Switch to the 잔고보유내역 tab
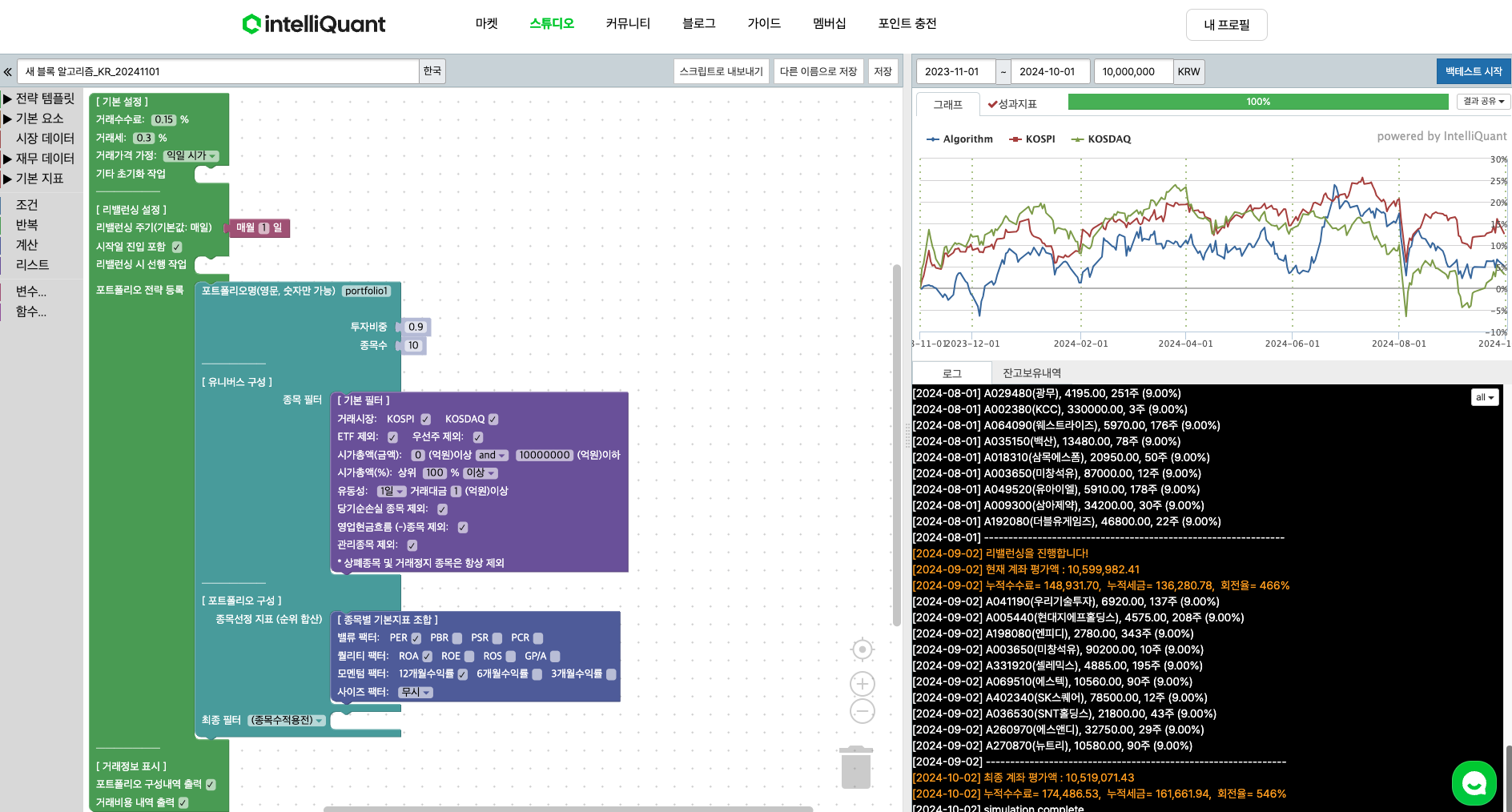This screenshot has width=1512, height=812. pos(1031,373)
